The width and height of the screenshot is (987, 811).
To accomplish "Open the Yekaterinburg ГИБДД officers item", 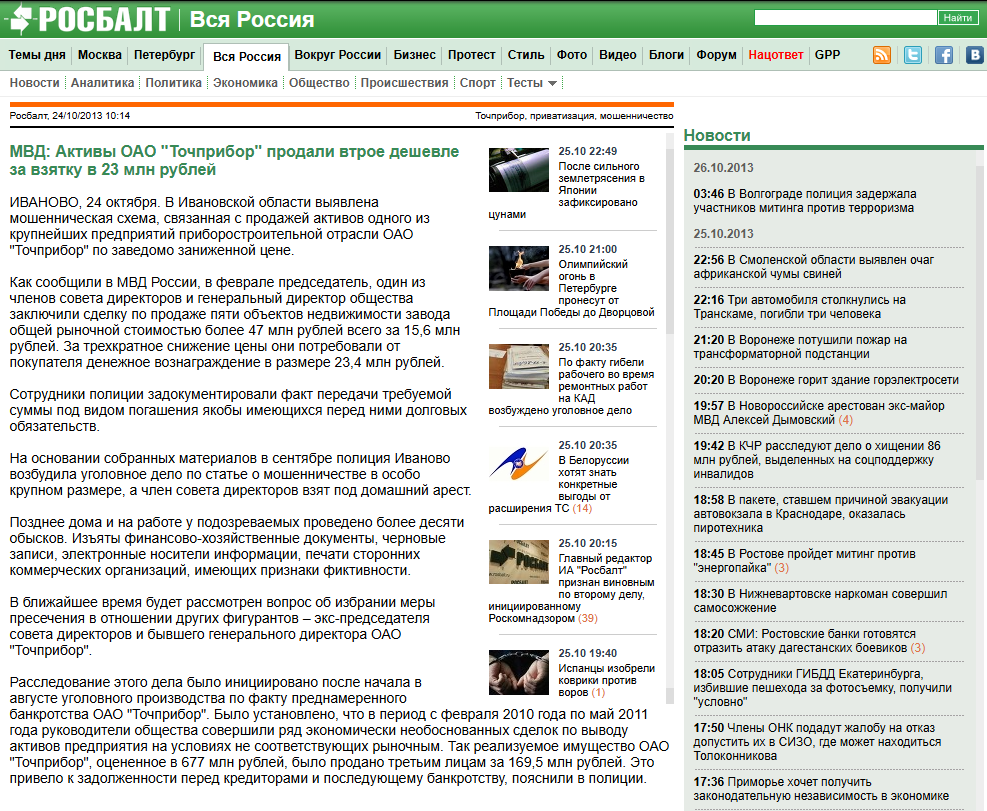I will [822, 688].
